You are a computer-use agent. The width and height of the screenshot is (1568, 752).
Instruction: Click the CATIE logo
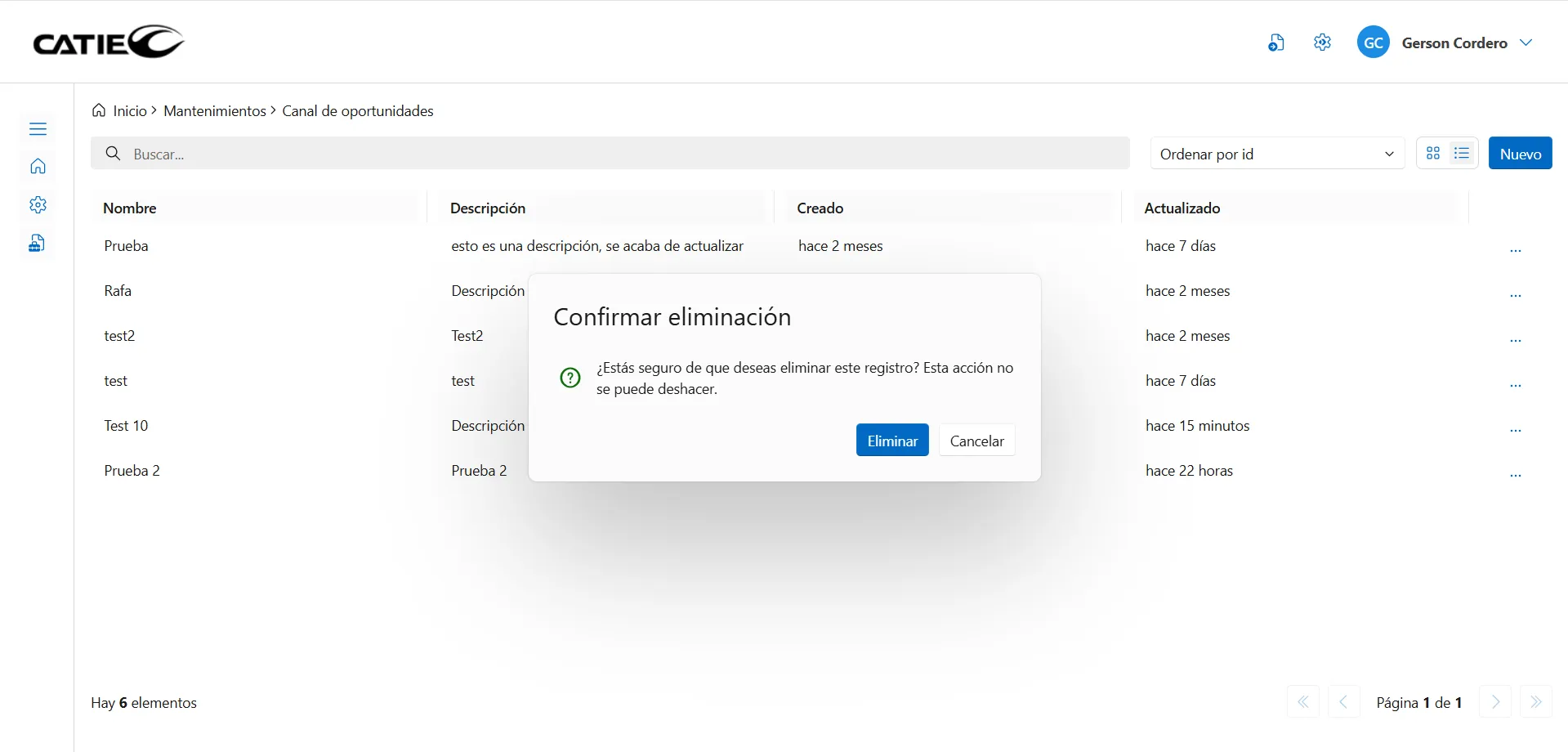click(x=108, y=42)
